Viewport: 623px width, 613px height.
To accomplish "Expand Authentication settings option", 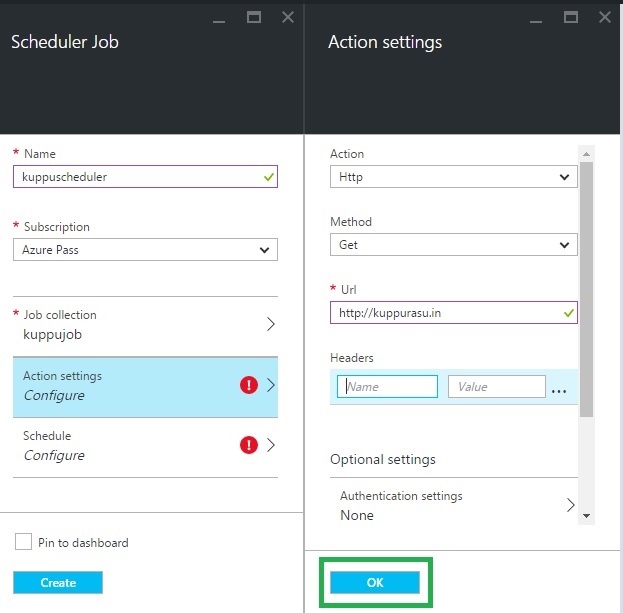I will point(453,505).
